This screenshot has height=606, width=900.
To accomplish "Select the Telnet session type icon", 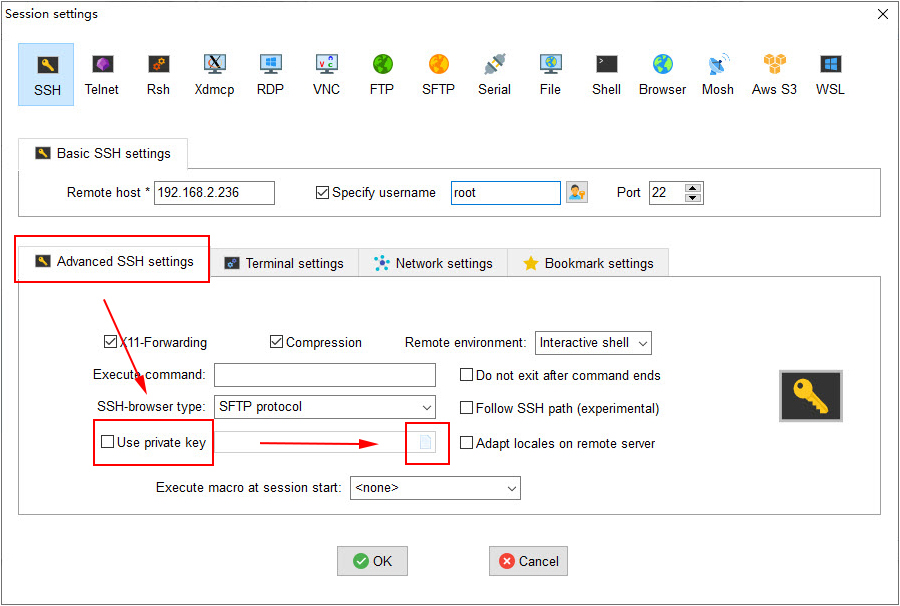I will (x=101, y=74).
